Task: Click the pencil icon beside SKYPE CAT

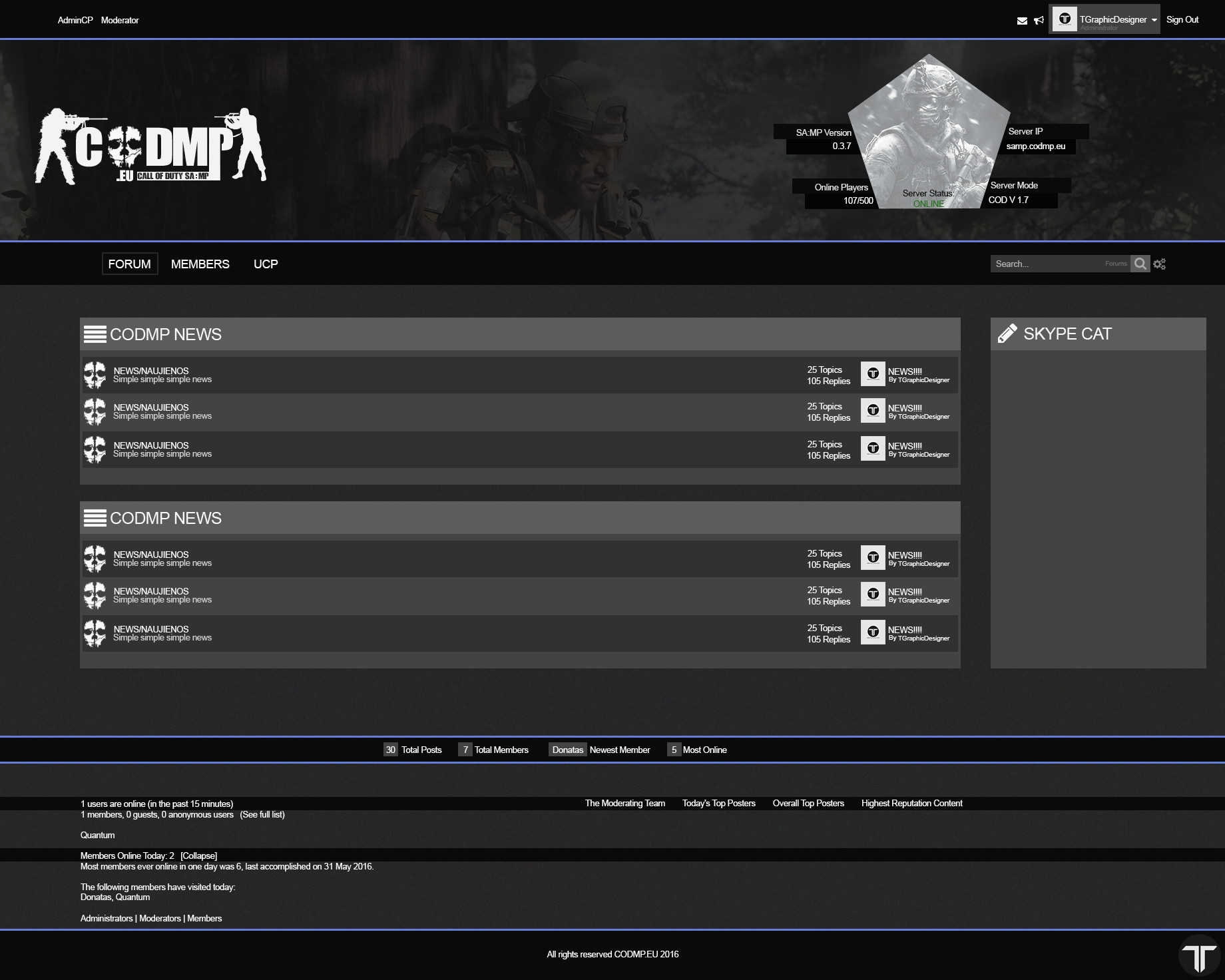Action: click(x=1007, y=334)
